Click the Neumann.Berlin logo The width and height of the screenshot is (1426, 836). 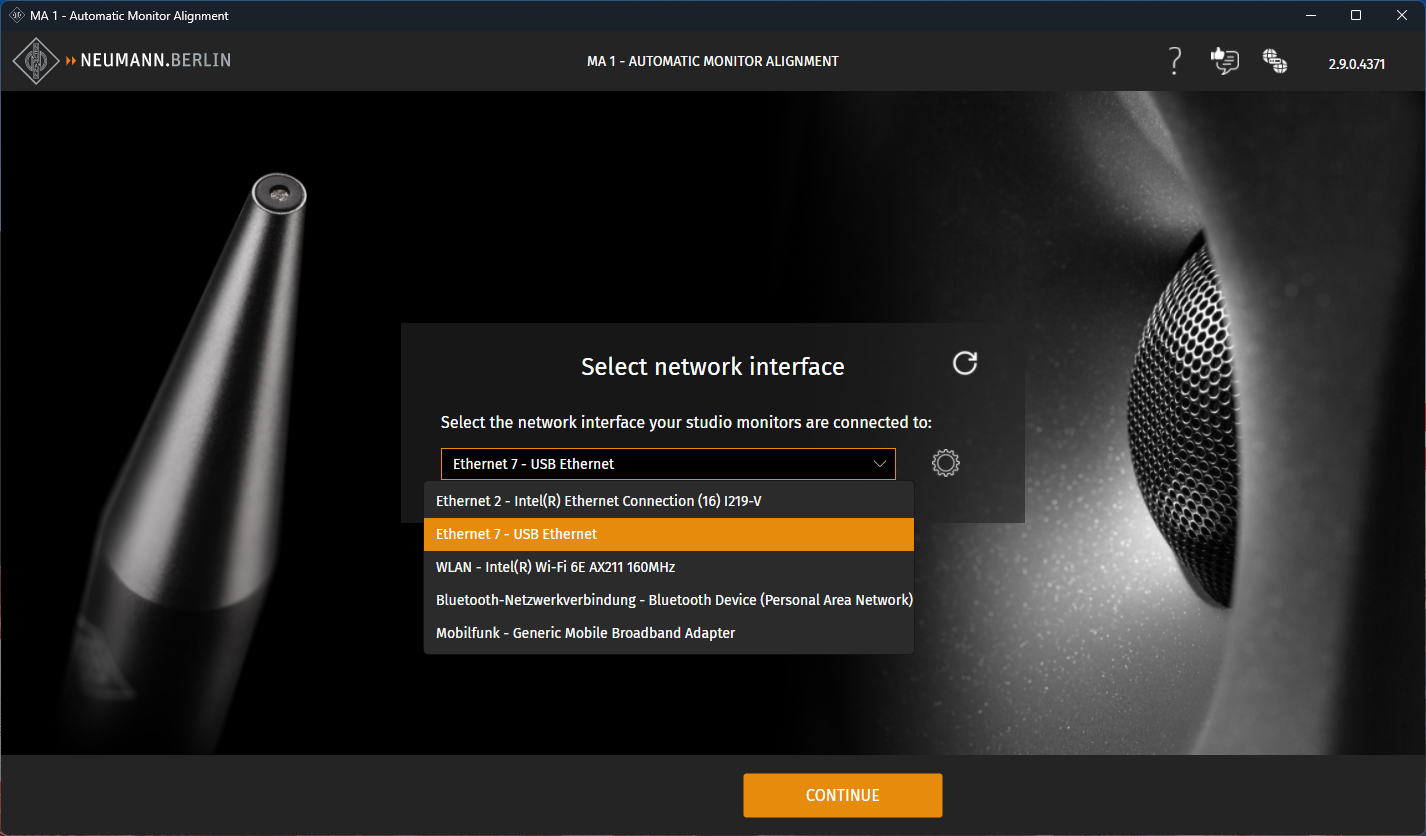tap(122, 61)
